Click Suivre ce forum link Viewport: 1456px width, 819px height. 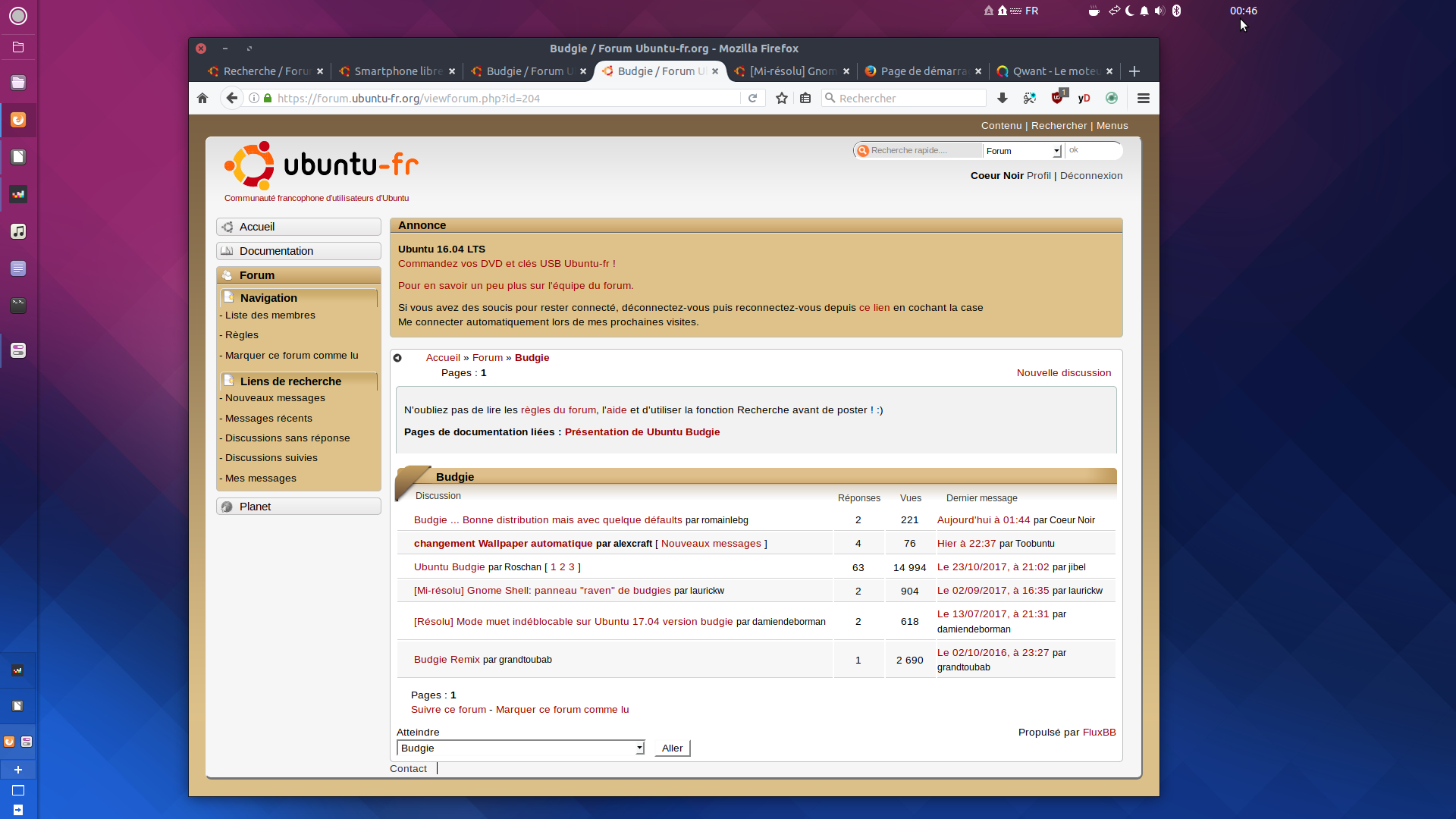[x=449, y=710]
